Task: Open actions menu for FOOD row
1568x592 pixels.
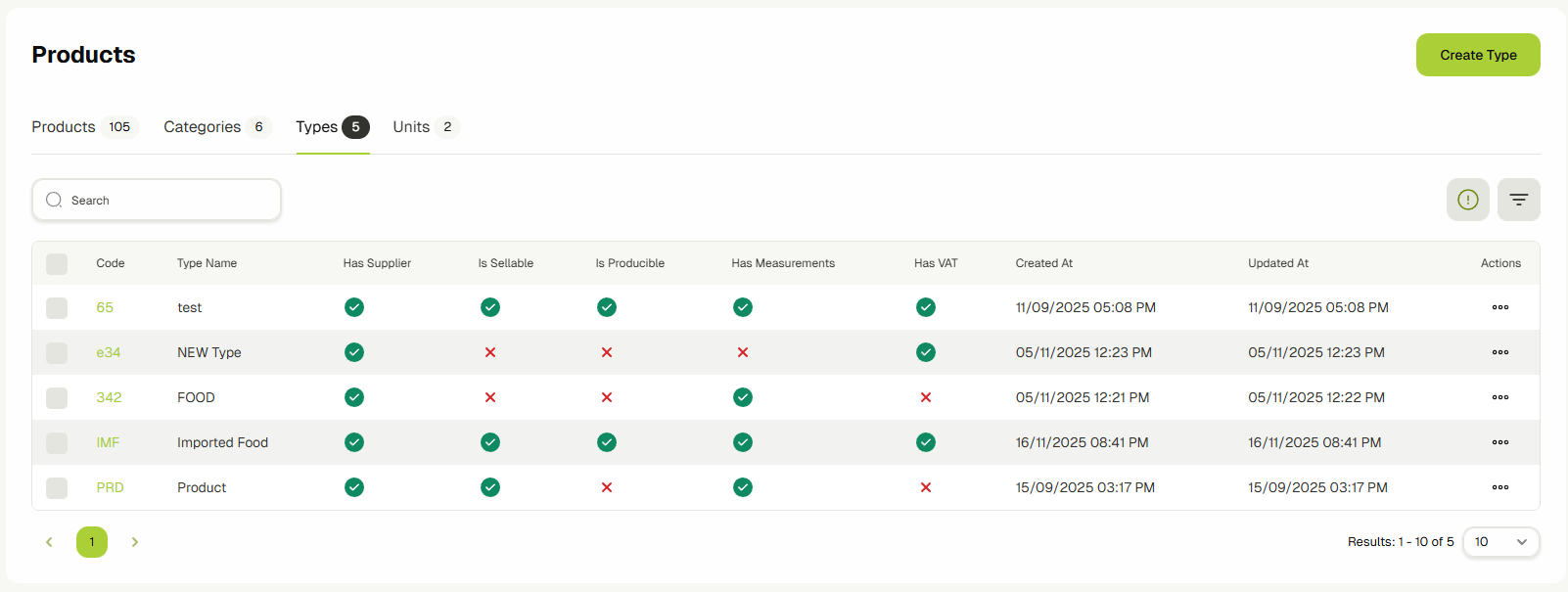Action: (x=1499, y=397)
